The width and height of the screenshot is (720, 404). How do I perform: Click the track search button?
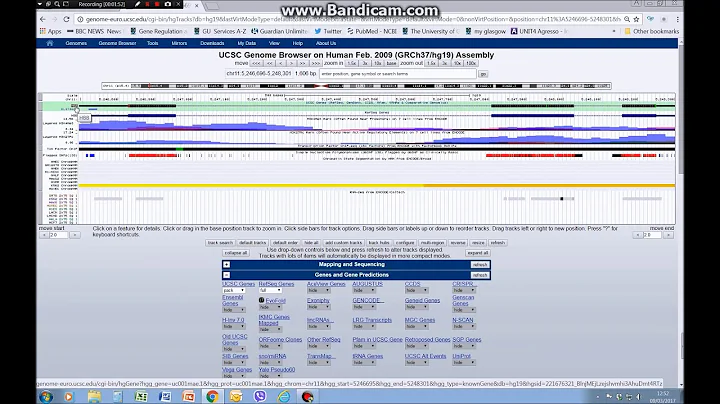tap(220, 242)
